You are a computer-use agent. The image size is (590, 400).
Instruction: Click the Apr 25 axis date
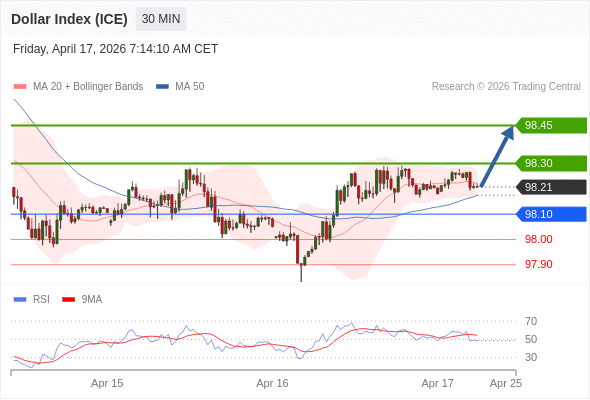506,383
